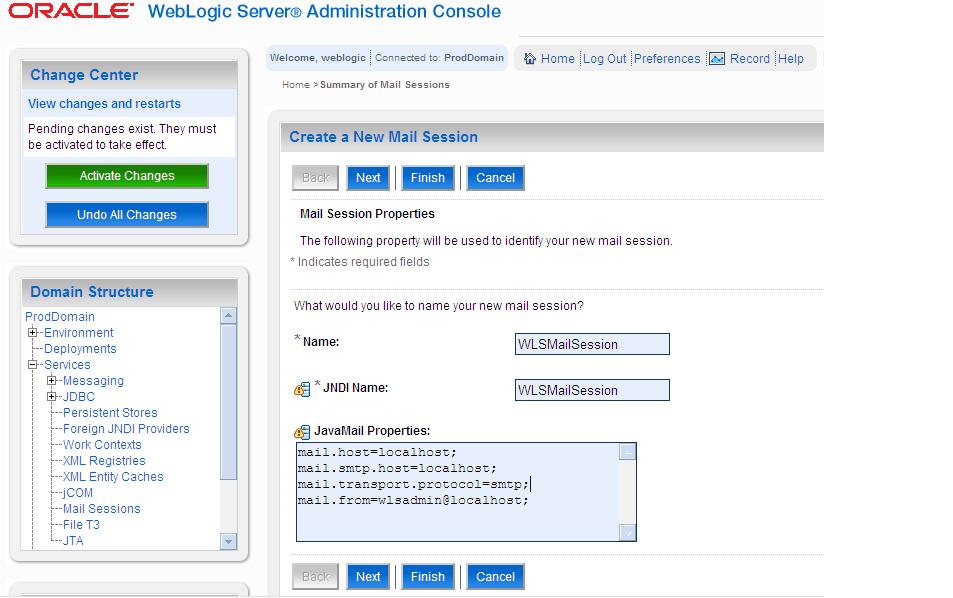Click the Change Center header
Viewport: 953px width, 598px height.
[x=129, y=75]
